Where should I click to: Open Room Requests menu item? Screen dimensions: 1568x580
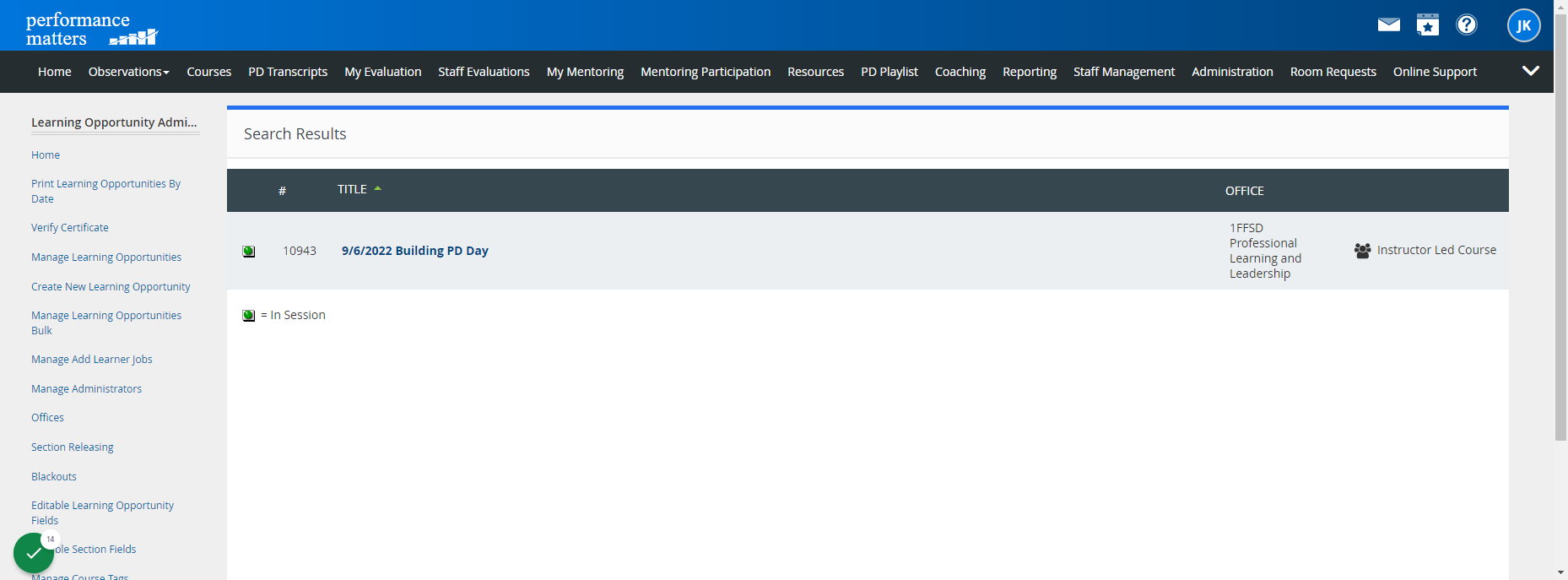coord(1333,72)
